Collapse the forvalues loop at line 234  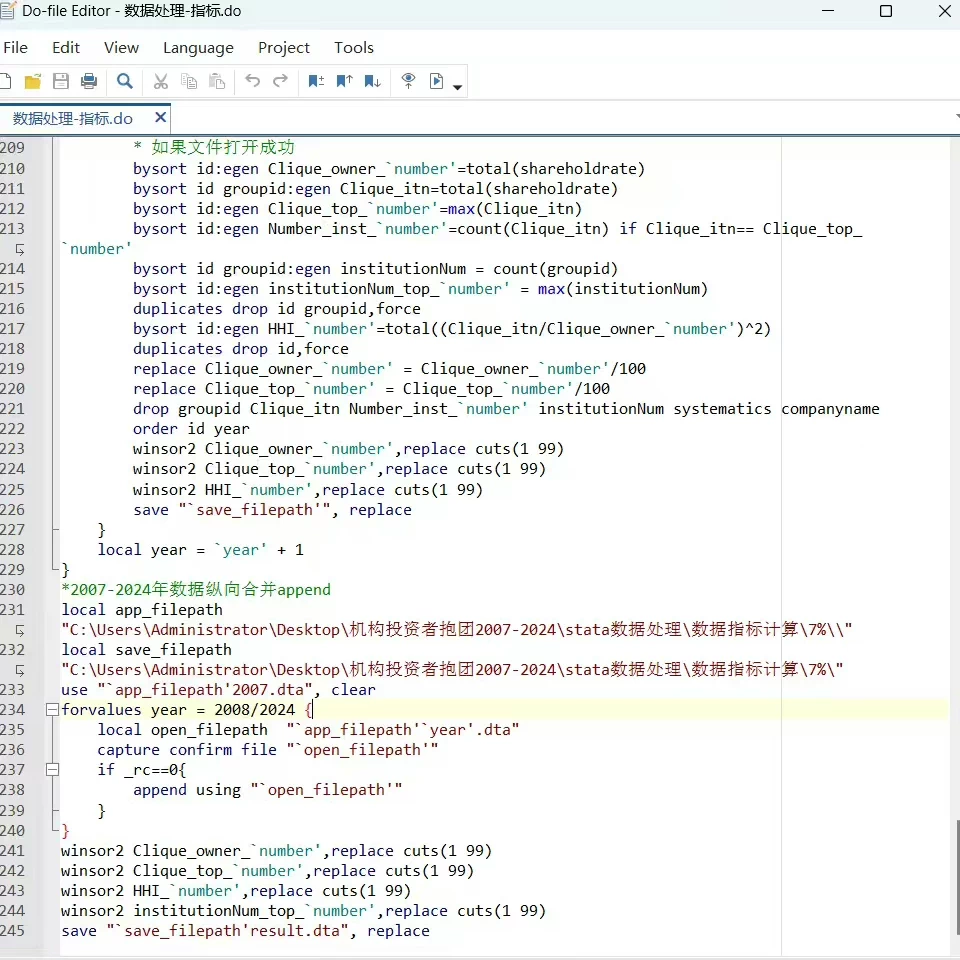click(x=53, y=710)
